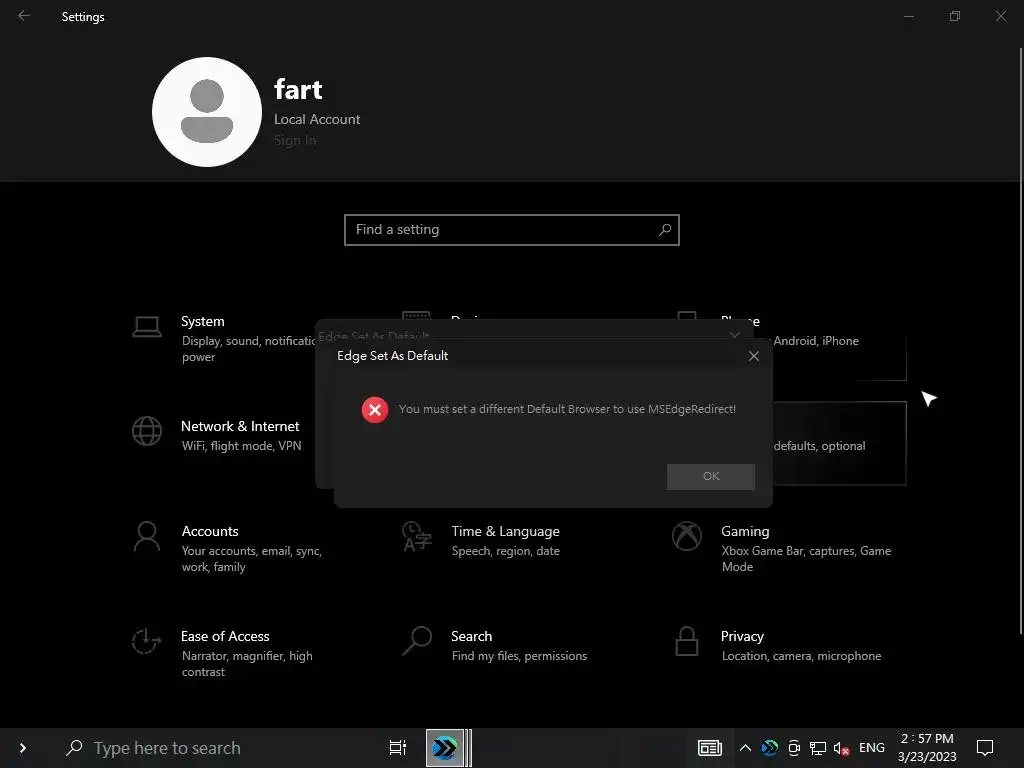1024x768 pixels.
Task: Click the Search magnifier settings icon
Action: 417,641
